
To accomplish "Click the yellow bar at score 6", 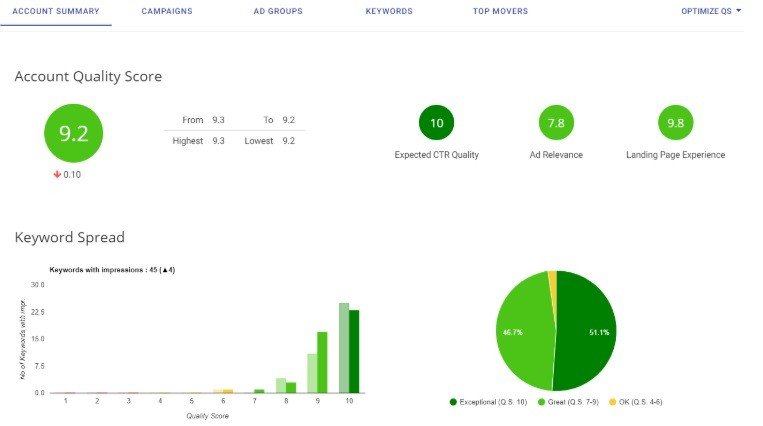I will pyautogui.click(x=228, y=391).
